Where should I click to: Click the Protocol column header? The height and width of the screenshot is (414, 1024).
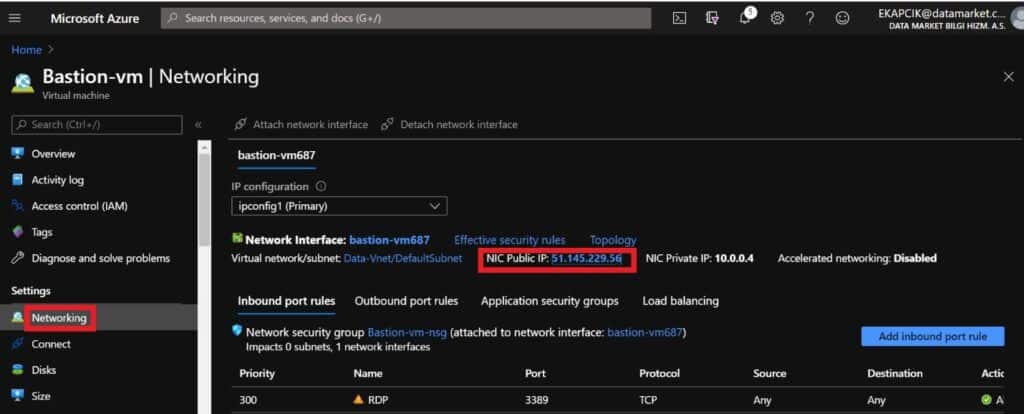(x=660, y=374)
